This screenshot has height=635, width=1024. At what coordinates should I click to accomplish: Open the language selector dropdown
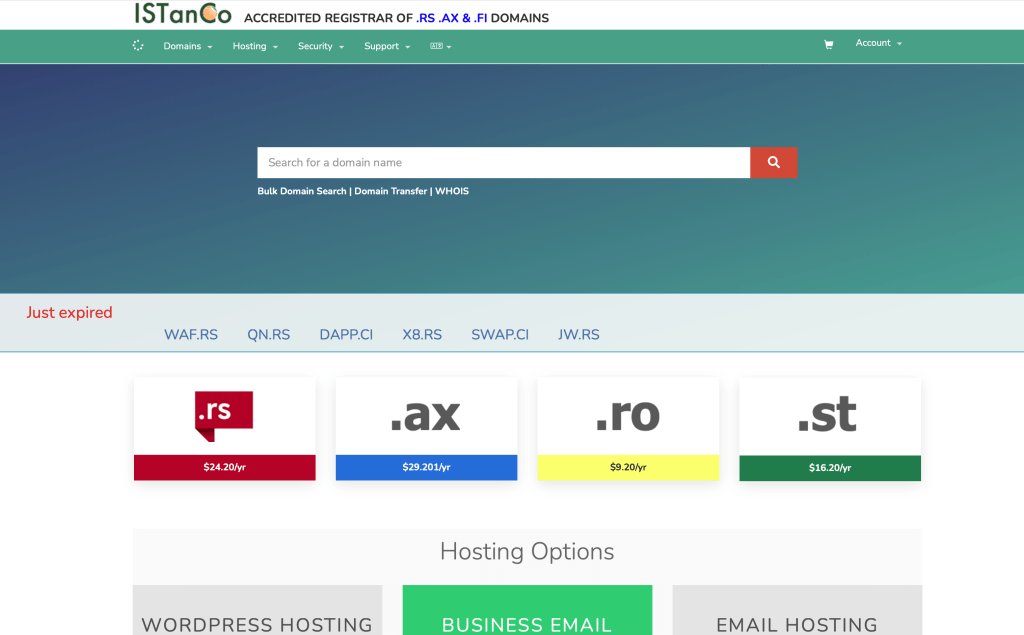(441, 46)
